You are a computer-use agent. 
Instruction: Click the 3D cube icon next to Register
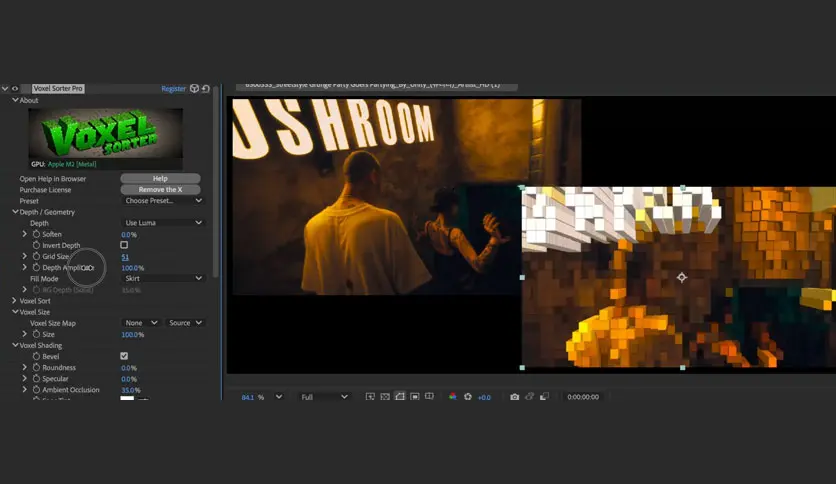pyautogui.click(x=194, y=88)
